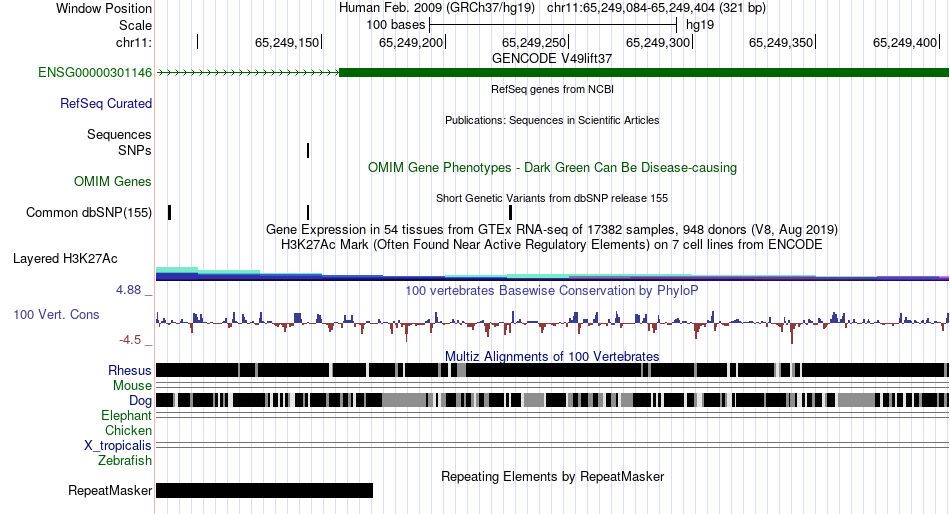
Task: Click the chr11:65,249,084-65,249,404 position text
Action: point(656,8)
